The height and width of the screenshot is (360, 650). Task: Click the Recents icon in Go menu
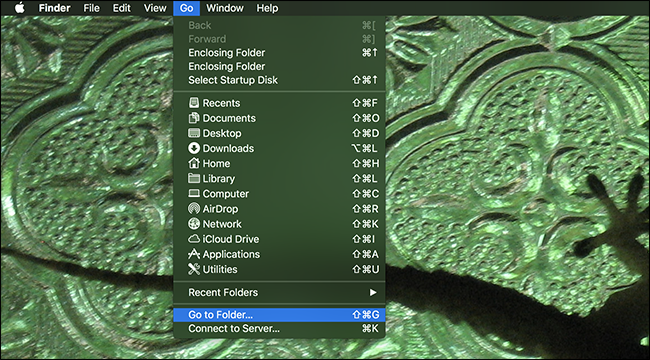click(x=194, y=103)
